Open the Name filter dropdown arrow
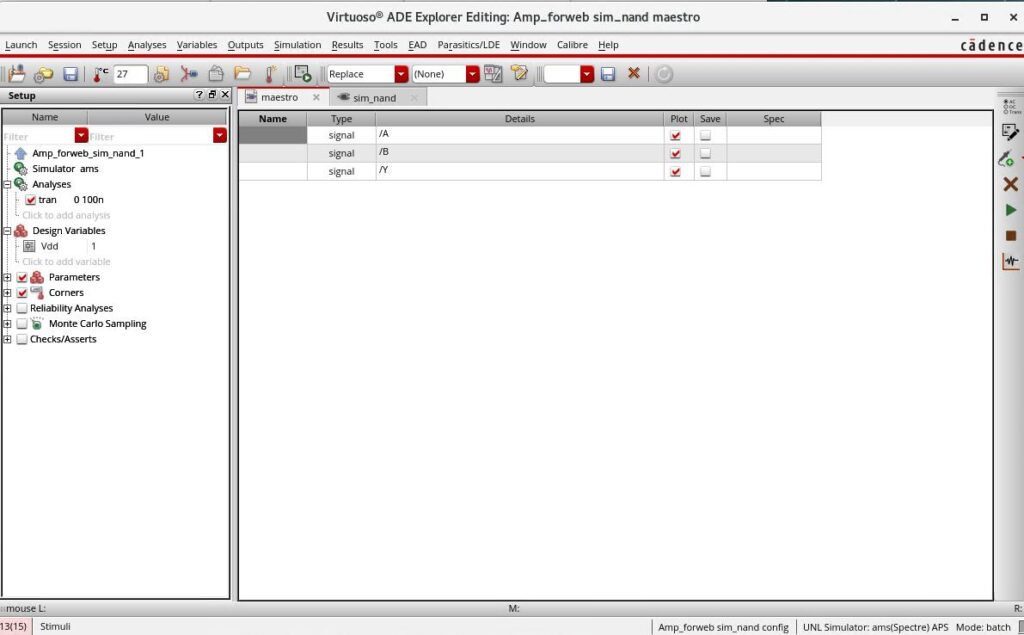This screenshot has width=1024, height=635. point(81,135)
